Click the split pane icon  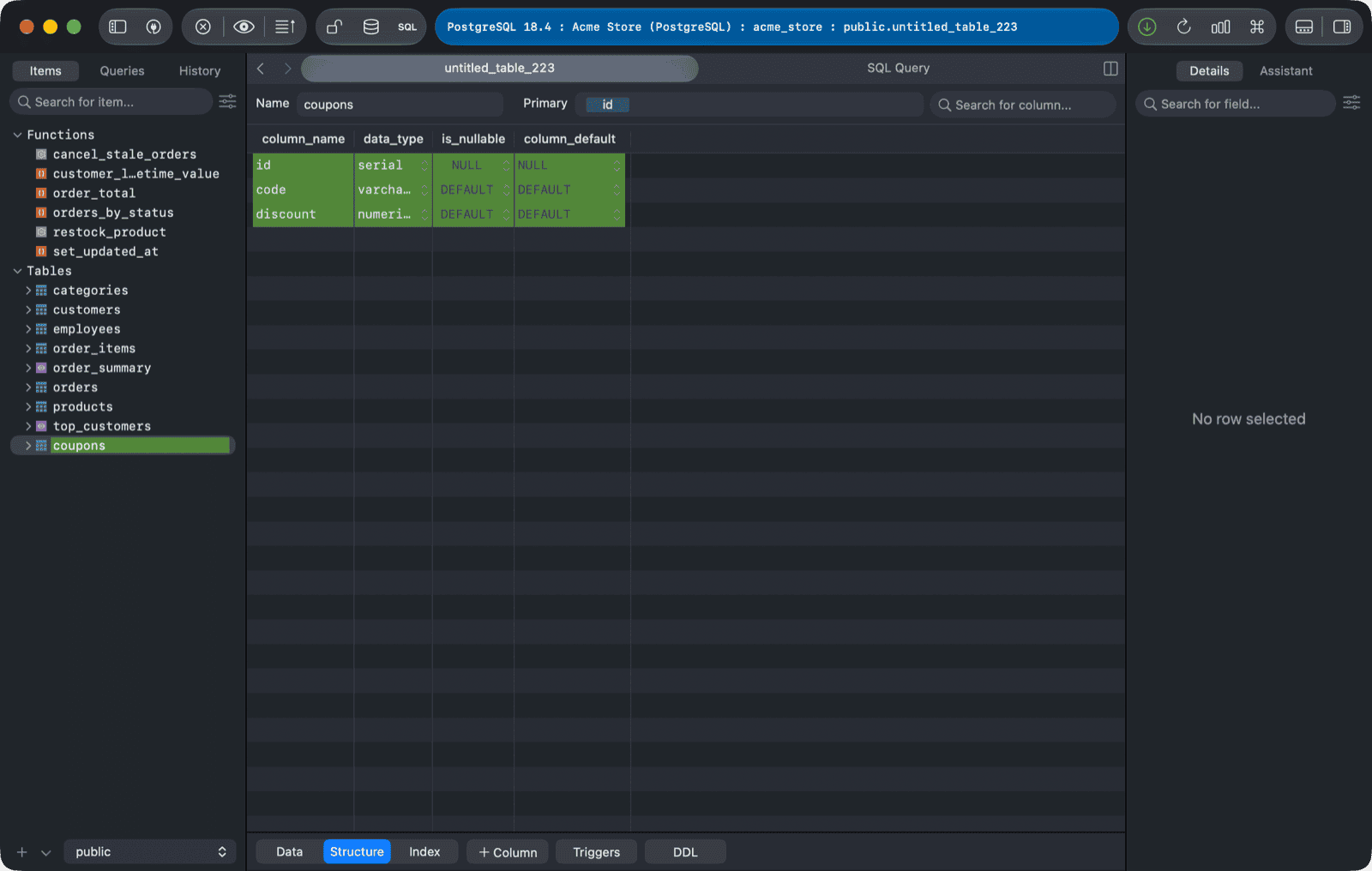click(x=1110, y=69)
